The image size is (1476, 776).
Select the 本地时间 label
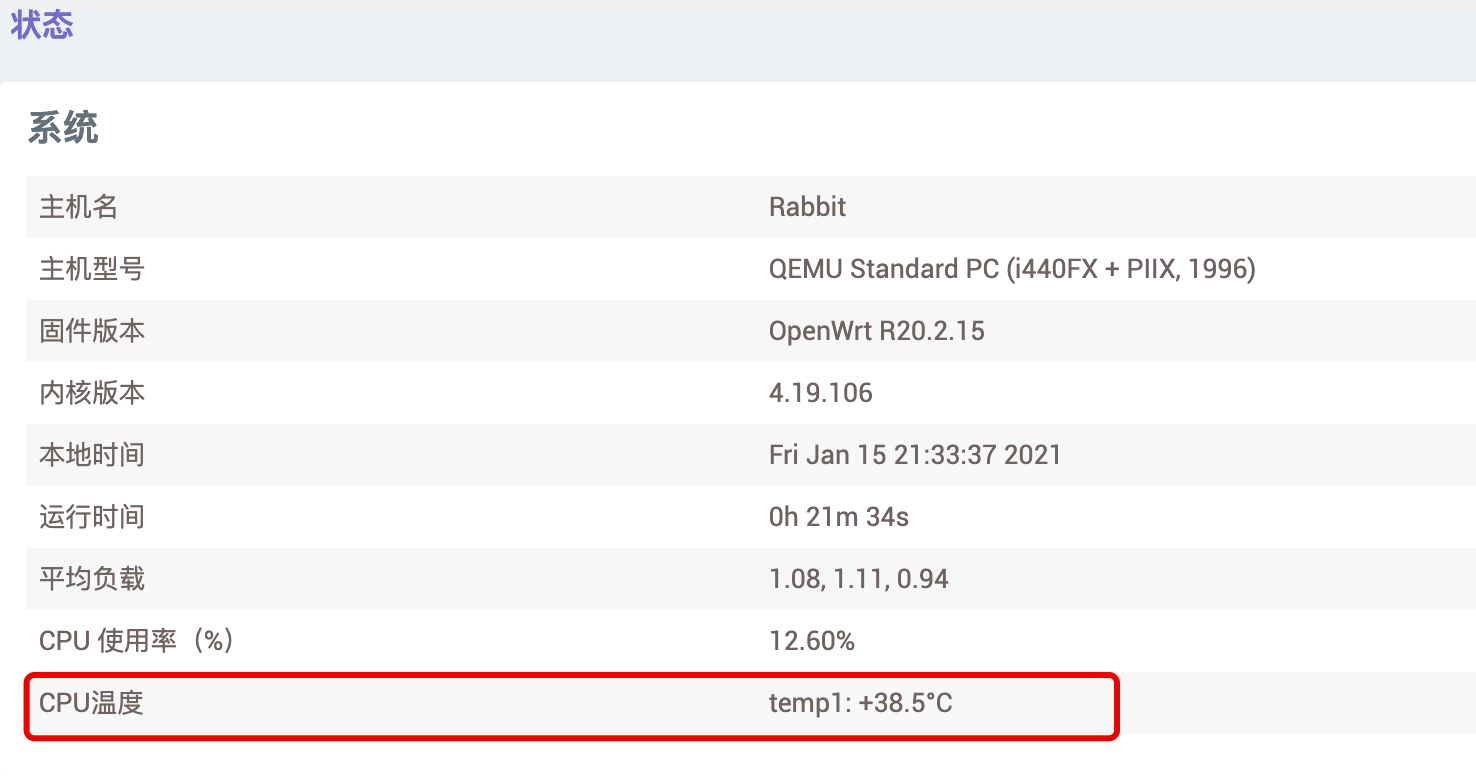click(x=91, y=455)
